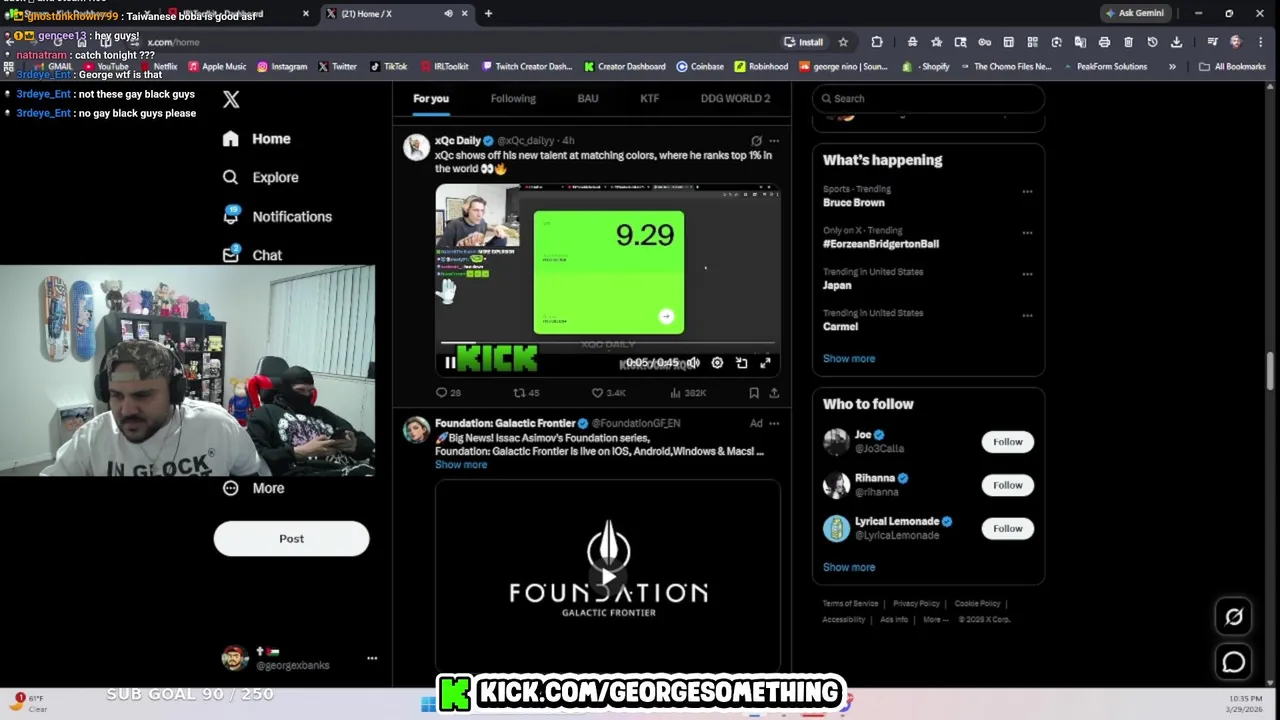1280x720 pixels.
Task: Open Notifications in the sidebar
Action: tap(278, 216)
